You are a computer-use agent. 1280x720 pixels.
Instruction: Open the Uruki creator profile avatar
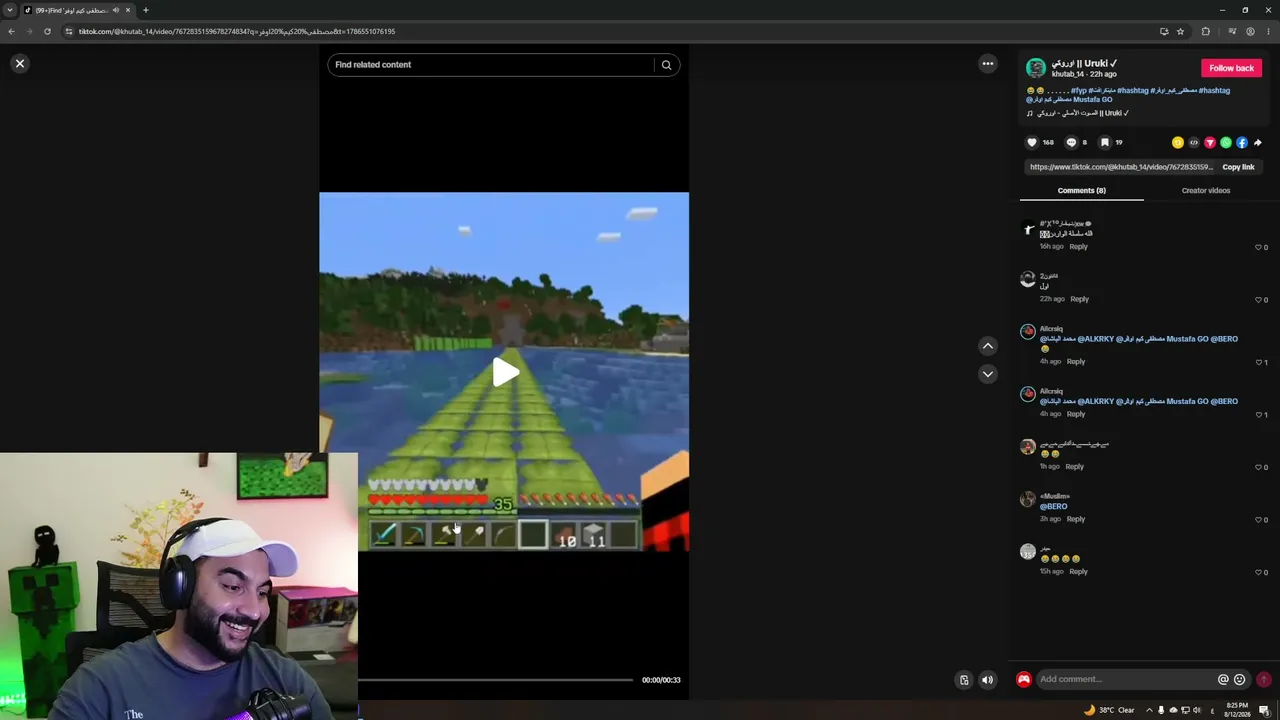(1036, 68)
